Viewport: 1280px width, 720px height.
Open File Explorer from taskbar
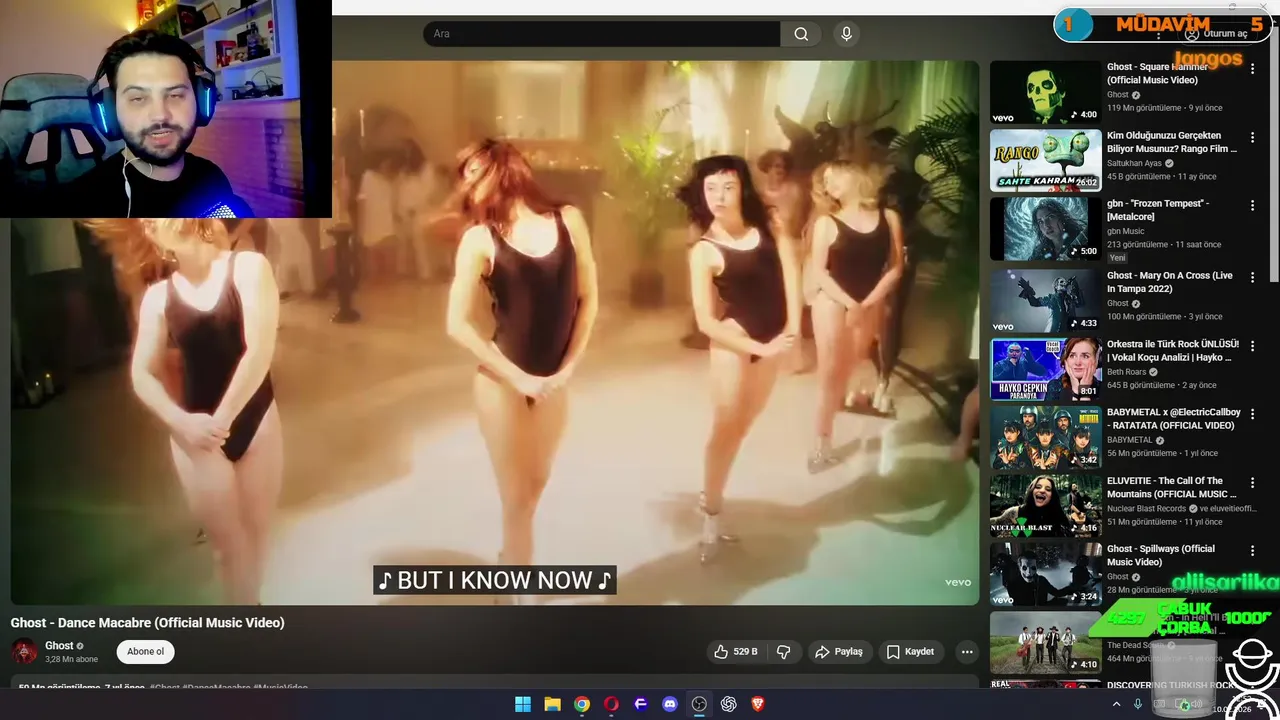click(x=552, y=704)
